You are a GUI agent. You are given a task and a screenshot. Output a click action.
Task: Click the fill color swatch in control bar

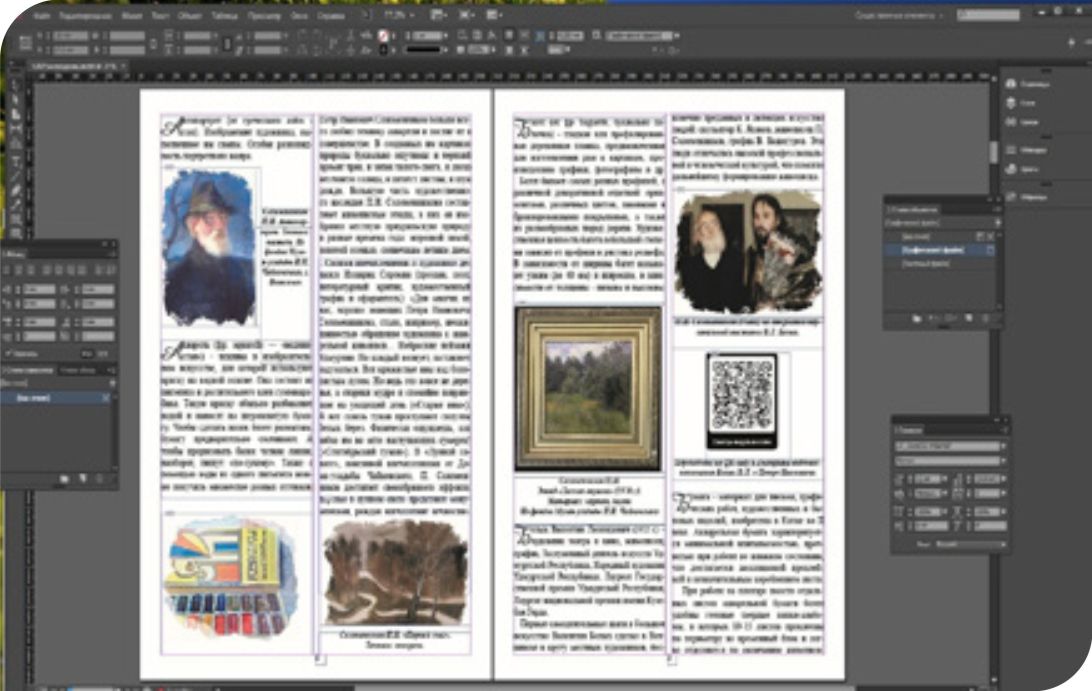381,35
